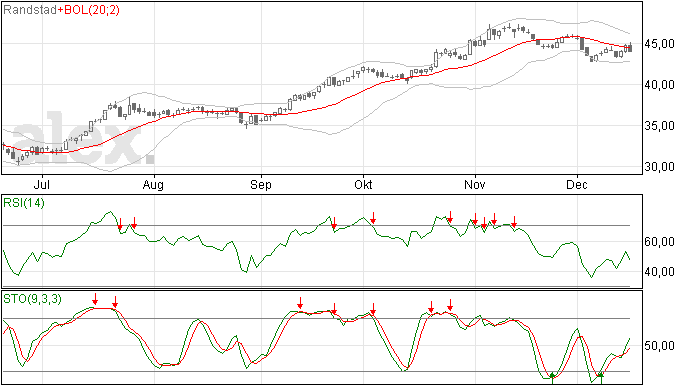Click the 60,00 level on RSI axis
The image size is (690, 387).
click(660, 242)
